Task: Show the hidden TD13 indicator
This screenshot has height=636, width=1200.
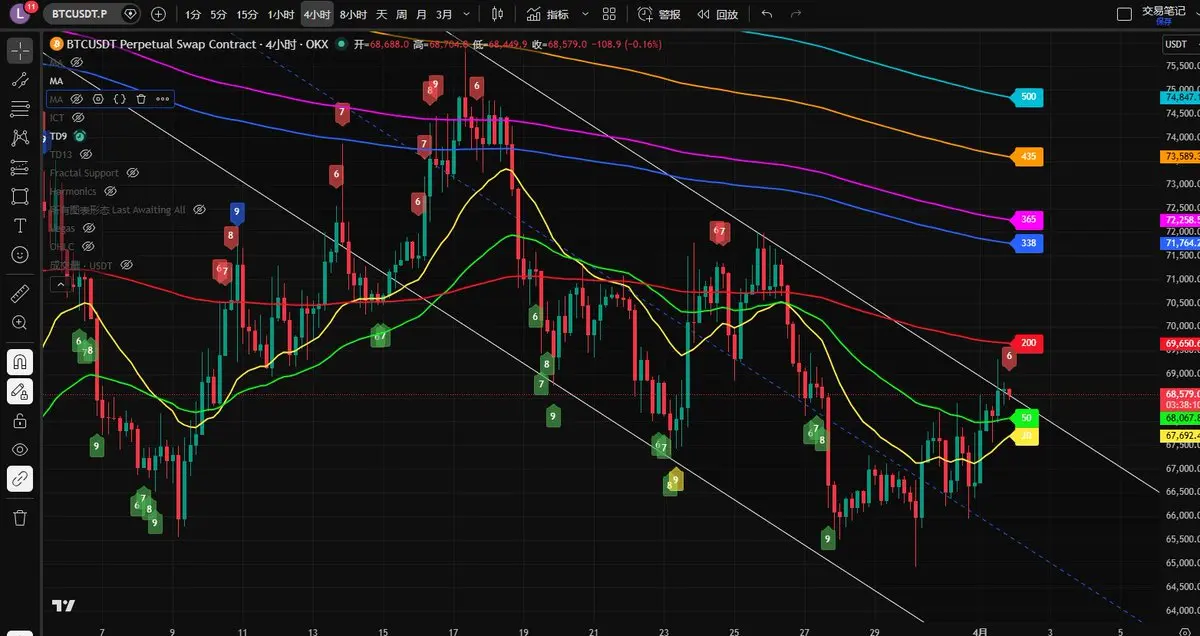Action: tap(86, 155)
